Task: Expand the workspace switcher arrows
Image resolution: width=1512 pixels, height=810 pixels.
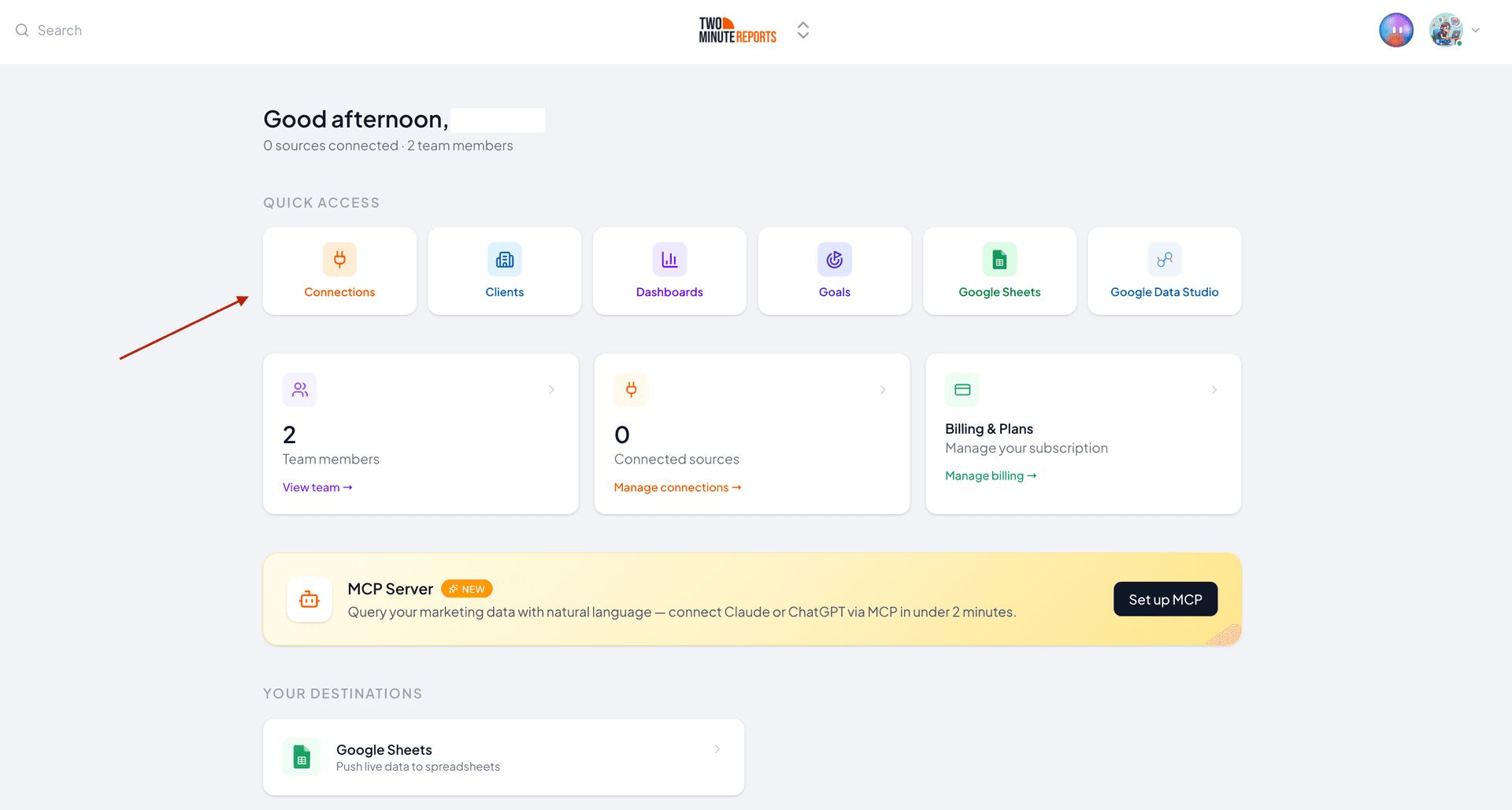Action: pyautogui.click(x=803, y=31)
